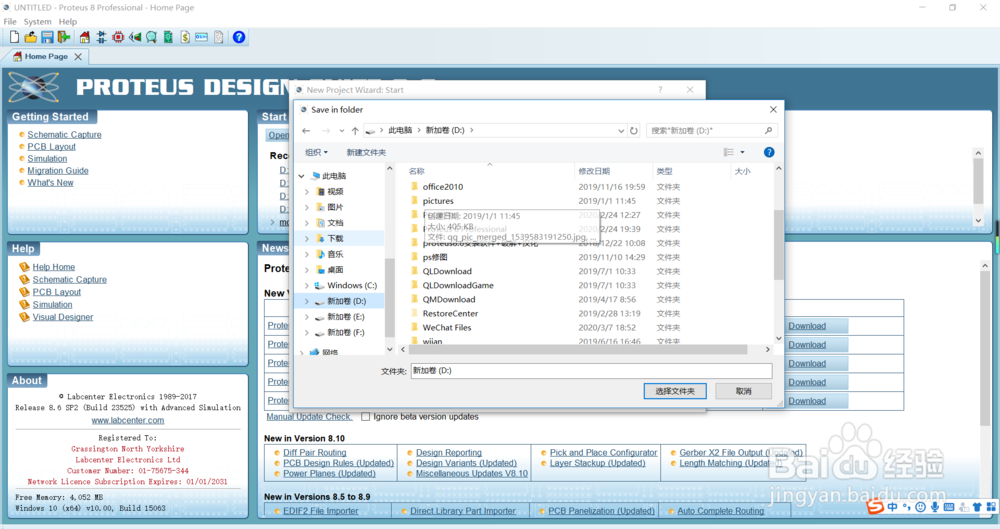Refresh the folder listing
This screenshot has height=529, width=1000.
634,131
